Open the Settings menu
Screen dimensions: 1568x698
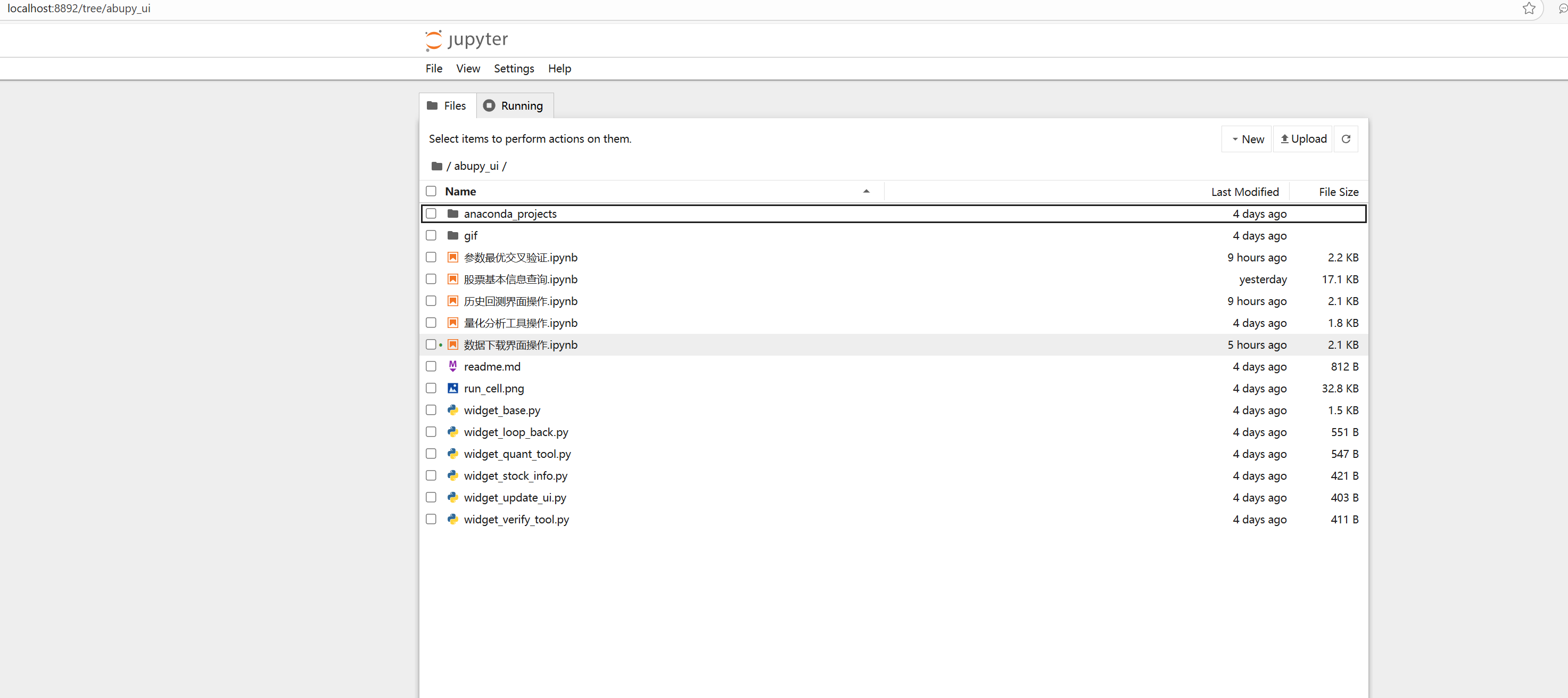[513, 69]
